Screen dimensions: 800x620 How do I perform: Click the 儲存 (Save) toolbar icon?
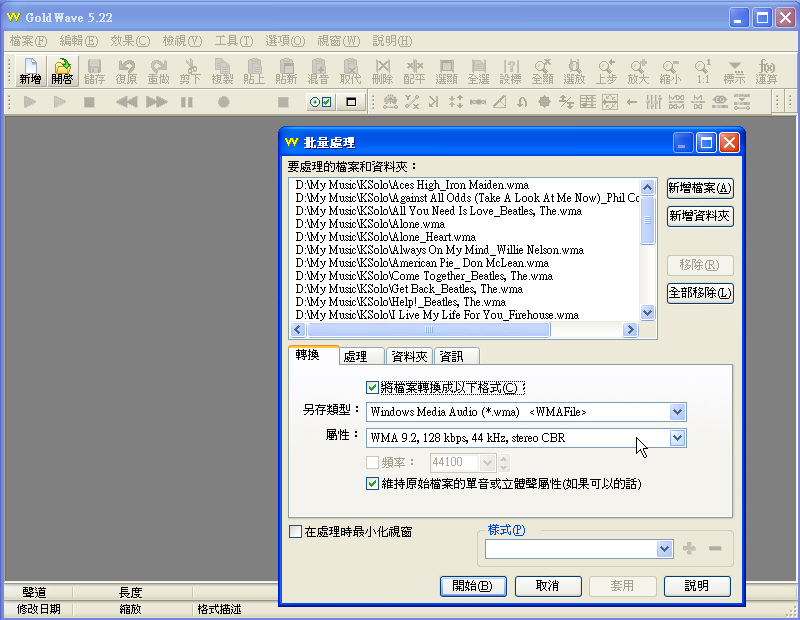[x=95, y=70]
